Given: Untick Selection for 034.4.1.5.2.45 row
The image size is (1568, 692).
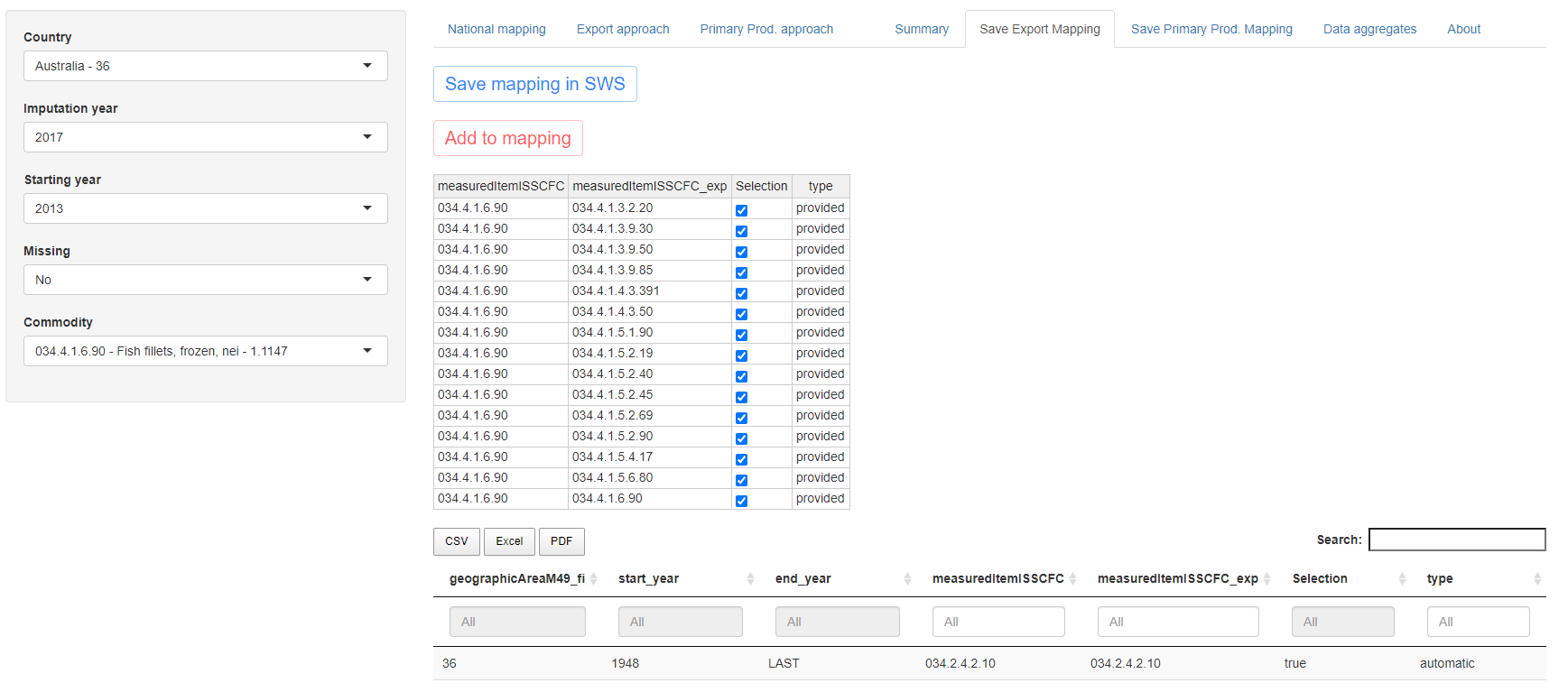Looking at the screenshot, I should tap(741, 397).
